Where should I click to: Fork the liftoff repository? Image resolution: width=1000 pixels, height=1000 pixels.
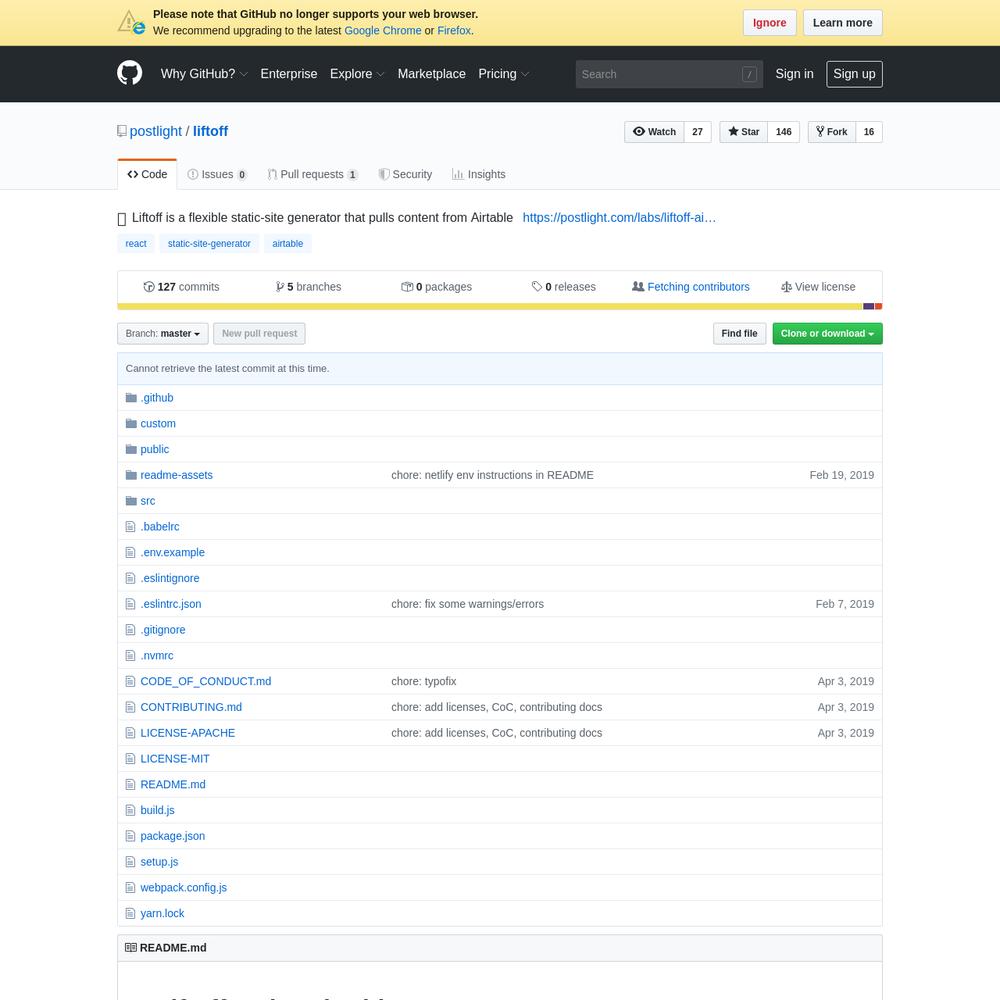832,132
